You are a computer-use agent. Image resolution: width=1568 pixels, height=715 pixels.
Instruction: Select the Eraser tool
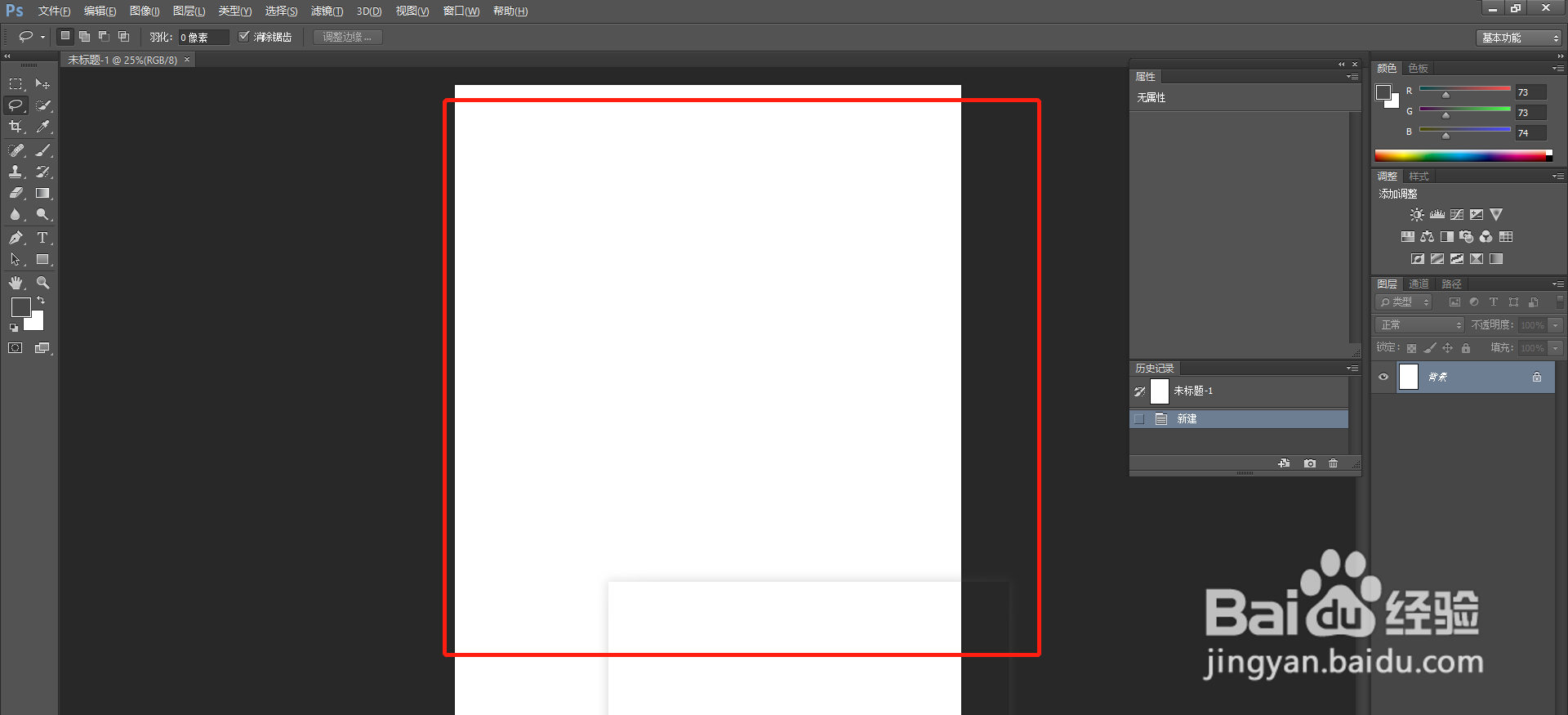(x=16, y=193)
